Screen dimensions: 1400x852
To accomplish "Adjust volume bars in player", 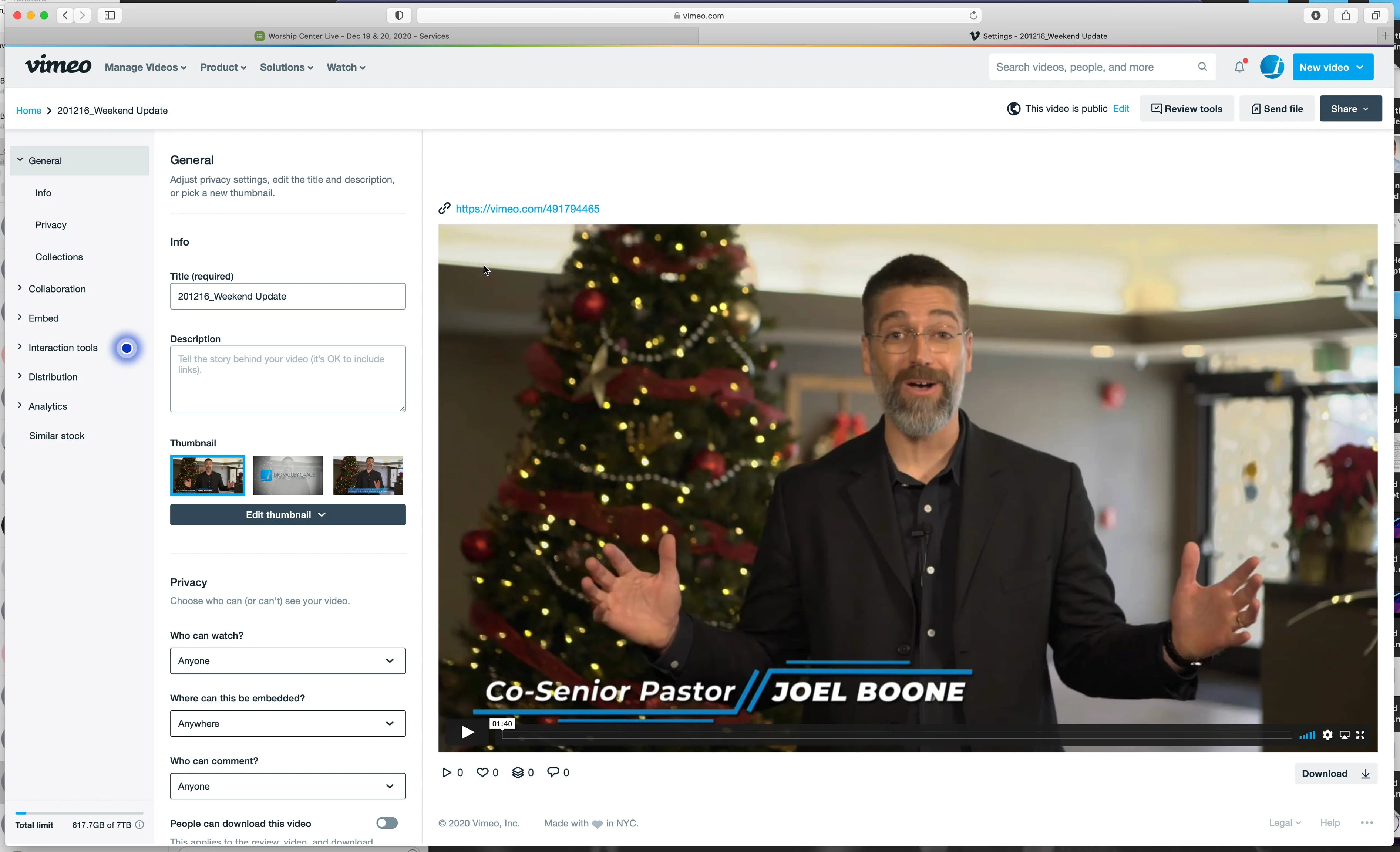I will [1307, 735].
